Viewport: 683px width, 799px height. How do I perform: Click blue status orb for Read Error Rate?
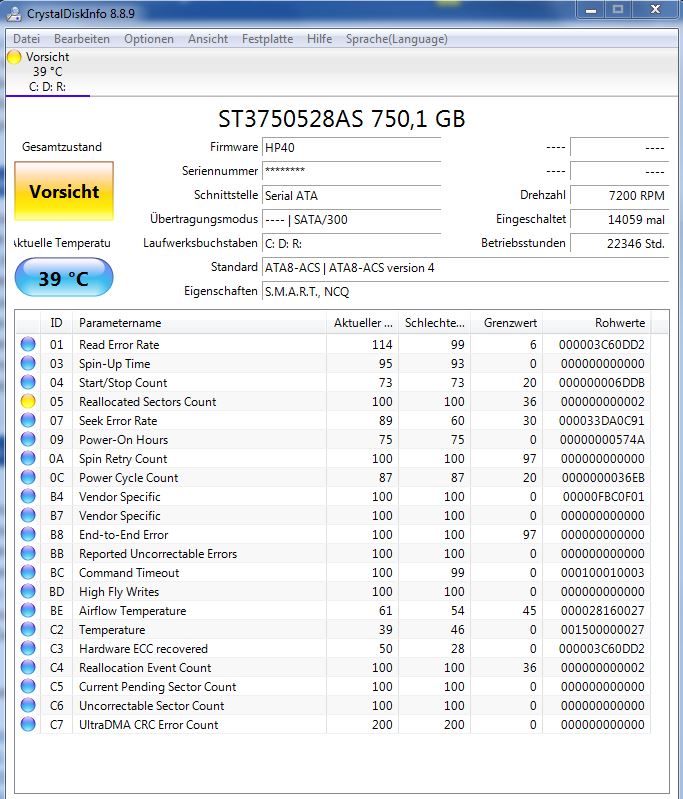[x=28, y=344]
